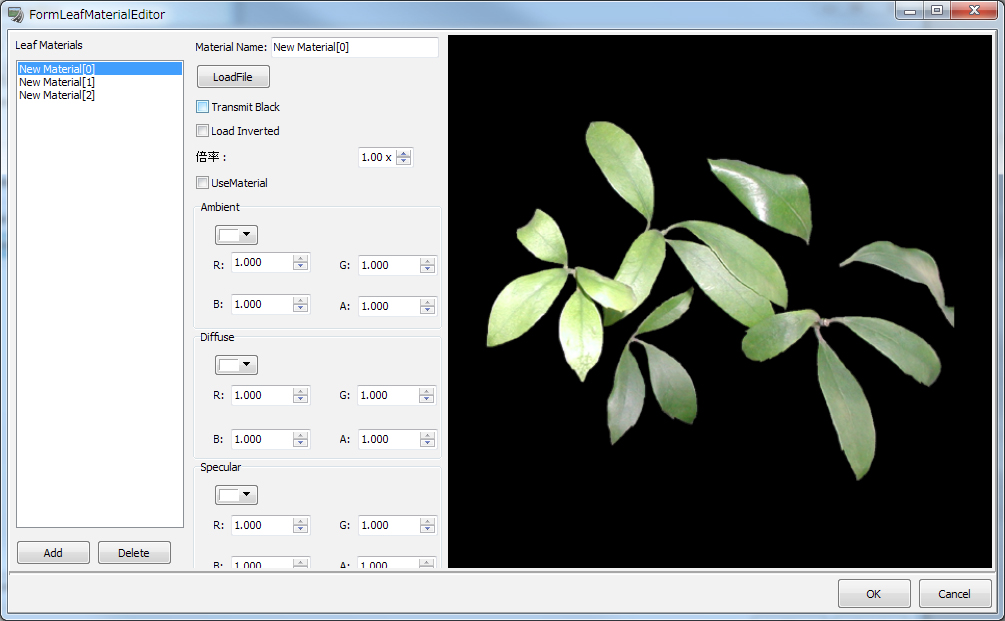
Task: Click the Diffuse A value field
Action: (x=389, y=439)
